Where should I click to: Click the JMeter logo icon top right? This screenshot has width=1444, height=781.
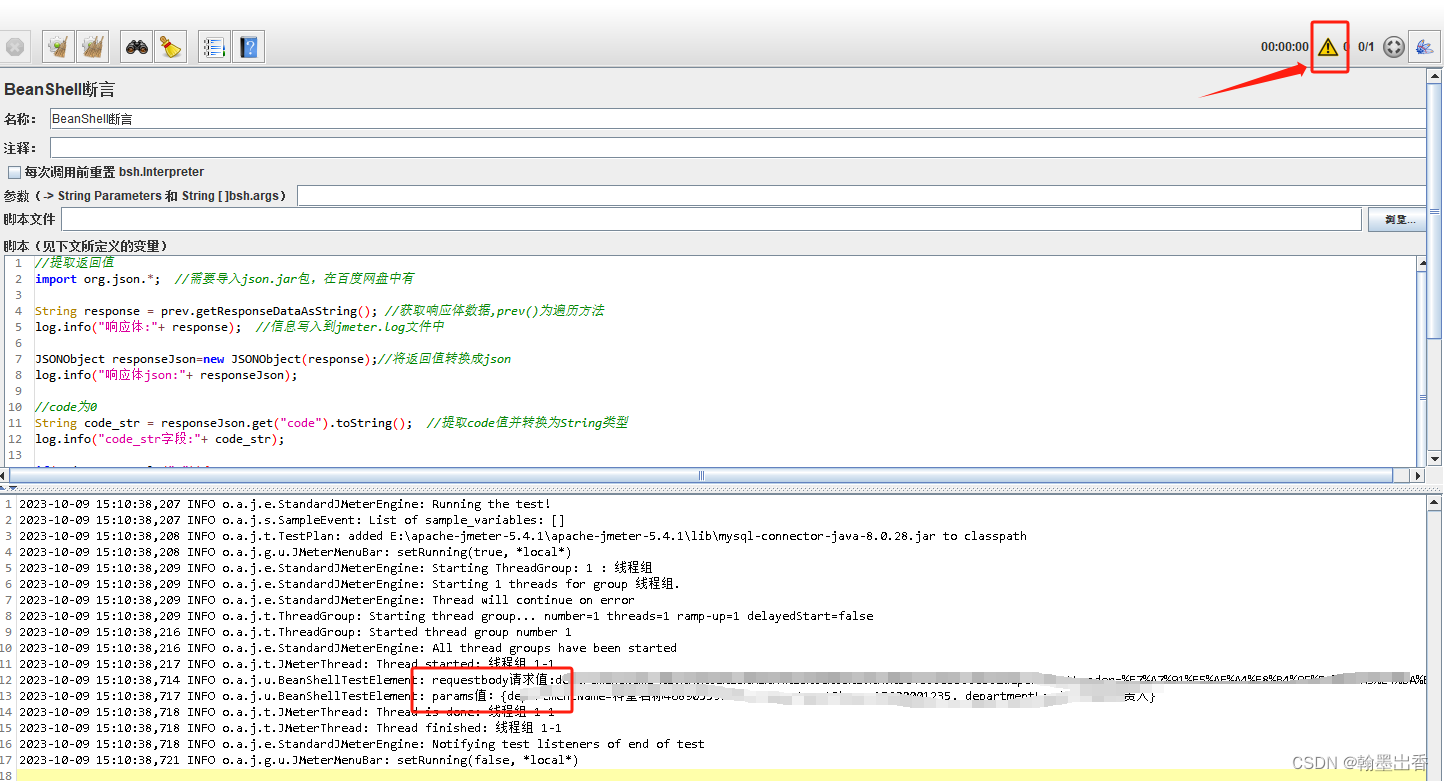tap(1424, 45)
